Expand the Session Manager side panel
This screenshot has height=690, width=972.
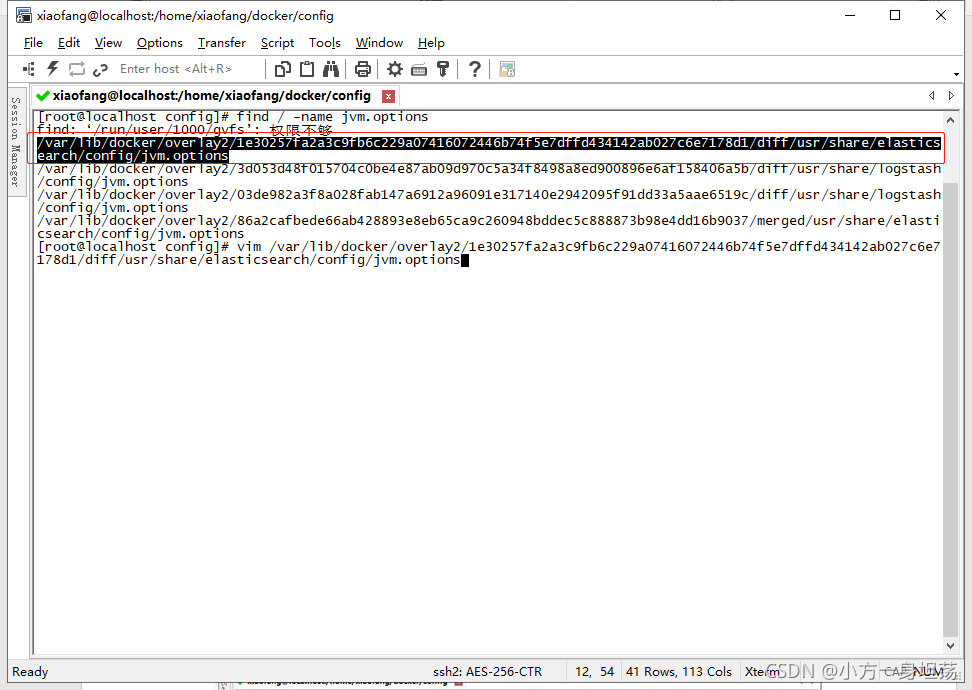click(x=17, y=142)
